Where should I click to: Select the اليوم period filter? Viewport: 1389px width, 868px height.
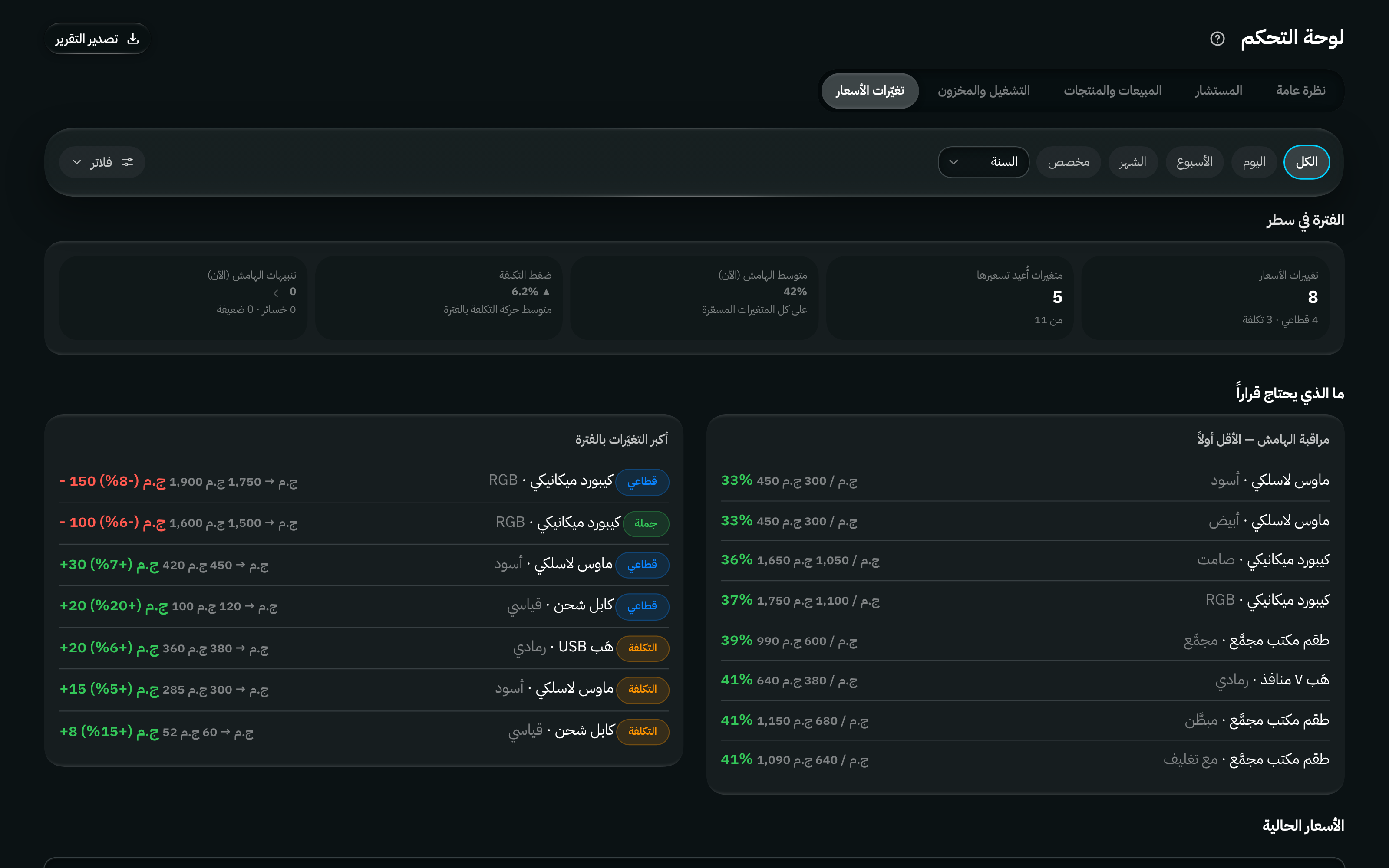(1254, 162)
